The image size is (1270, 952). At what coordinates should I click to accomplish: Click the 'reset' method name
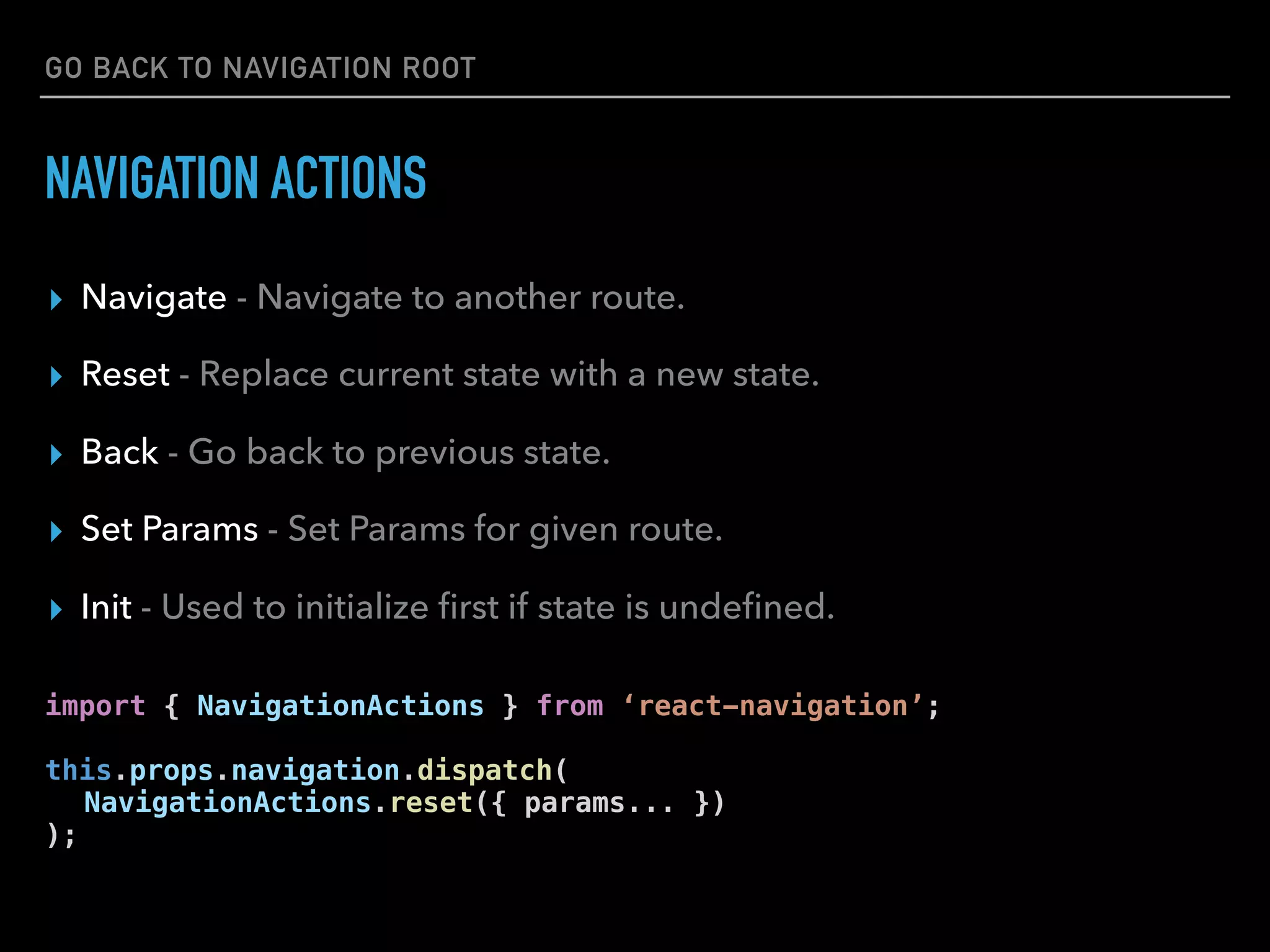(432, 803)
